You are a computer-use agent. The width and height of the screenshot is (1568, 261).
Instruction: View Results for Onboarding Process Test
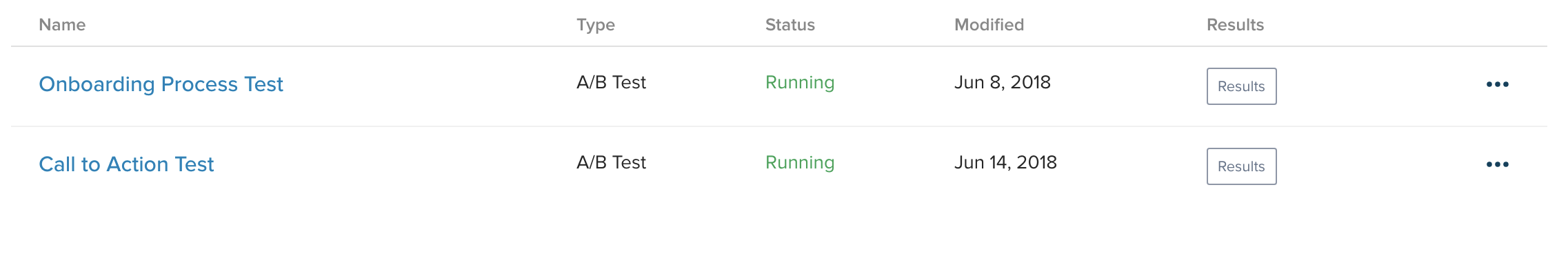point(1241,86)
